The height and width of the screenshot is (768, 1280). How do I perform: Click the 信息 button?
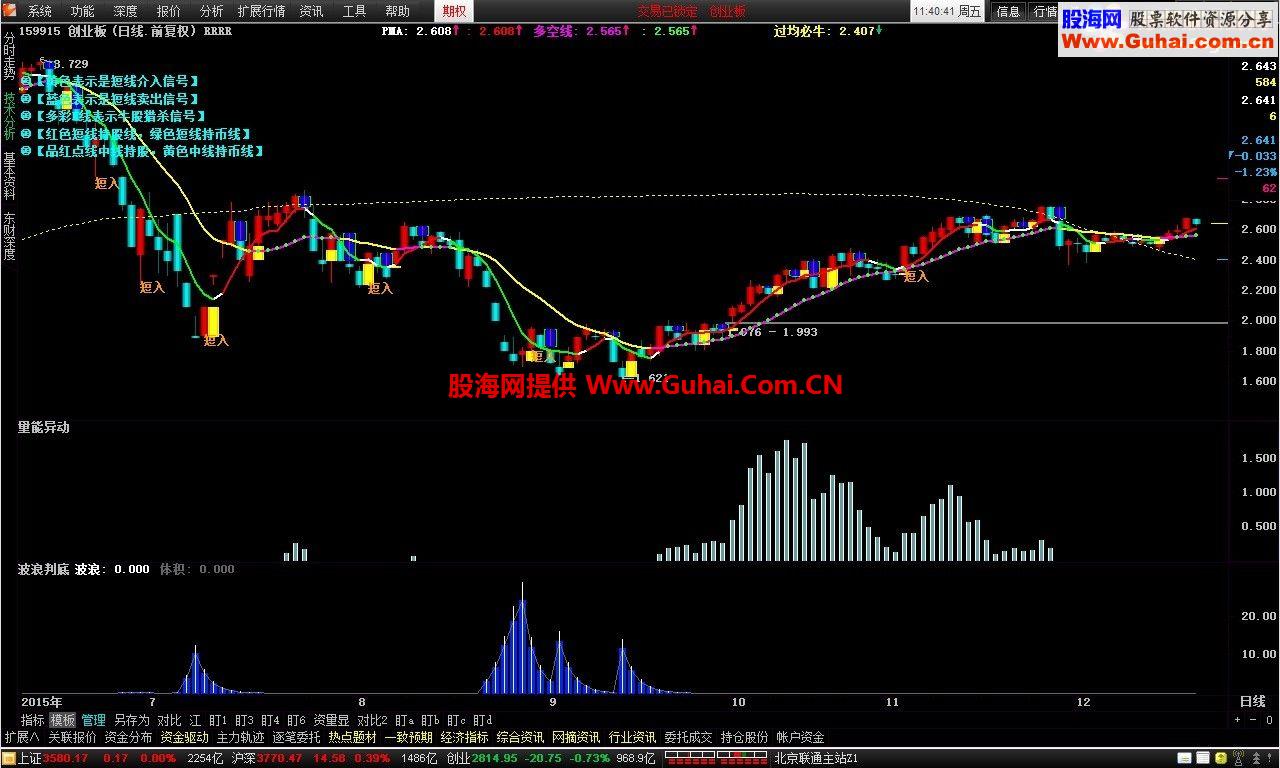click(1008, 11)
